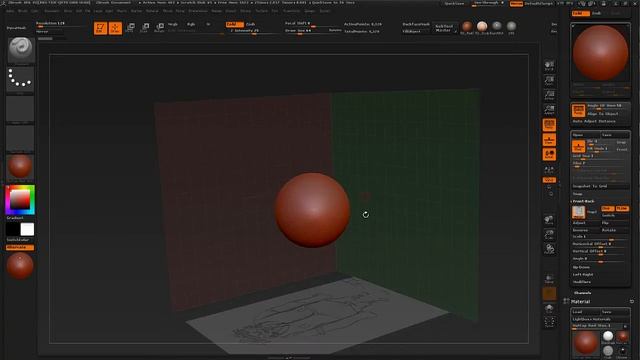Switch to the Rotate transform tool
Image resolution: width=640 pixels, height=360 pixels.
coord(160,28)
